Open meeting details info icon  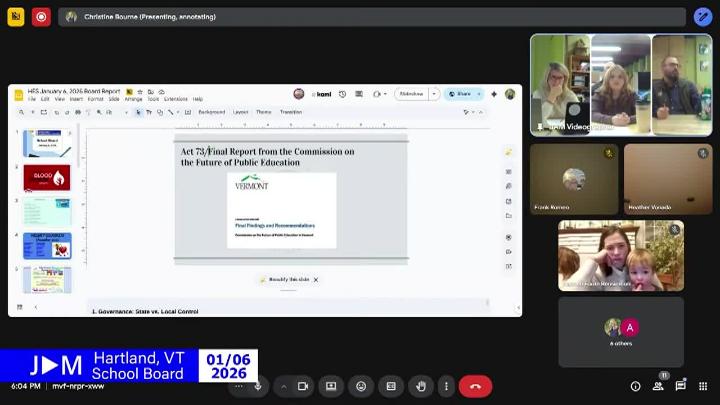click(635, 386)
